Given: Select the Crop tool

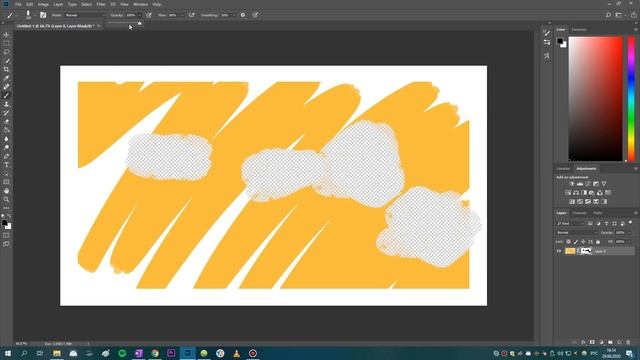Looking at the screenshot, I should [6, 69].
